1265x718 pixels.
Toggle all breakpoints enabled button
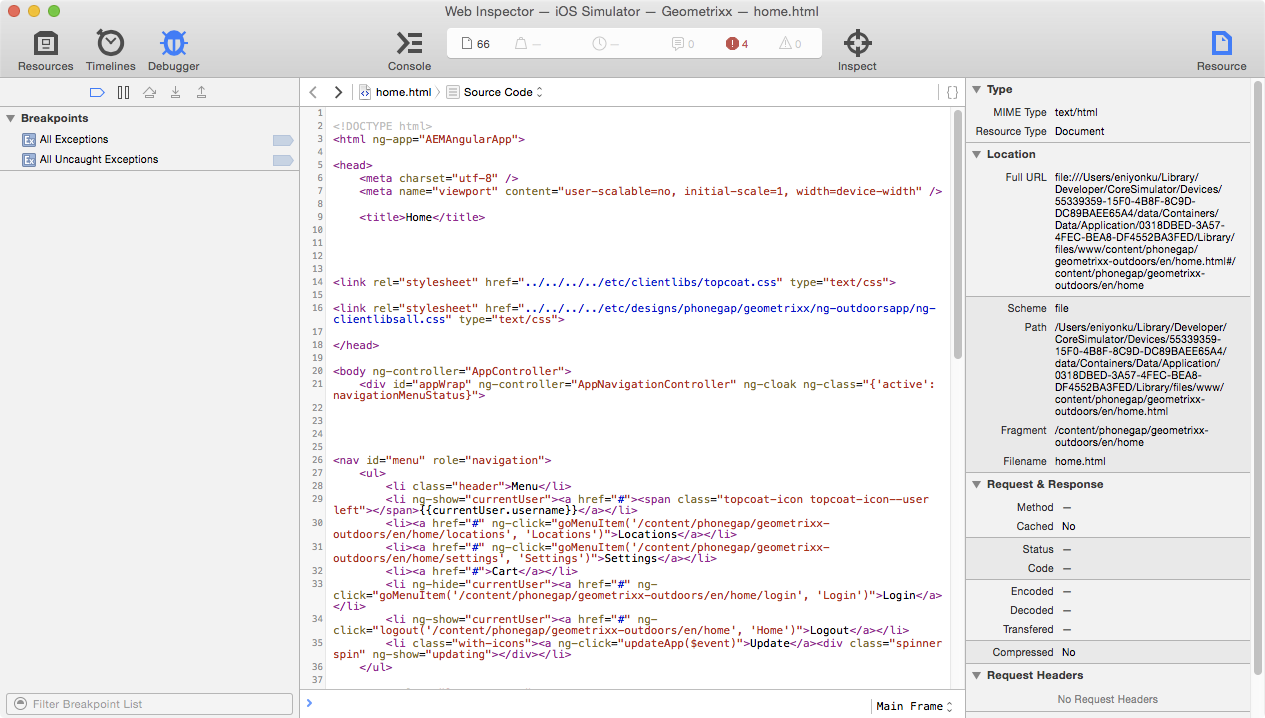[x=97, y=92]
